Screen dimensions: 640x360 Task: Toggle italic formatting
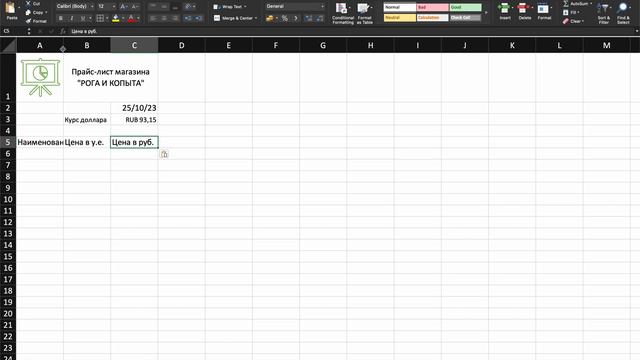[x=72, y=18]
